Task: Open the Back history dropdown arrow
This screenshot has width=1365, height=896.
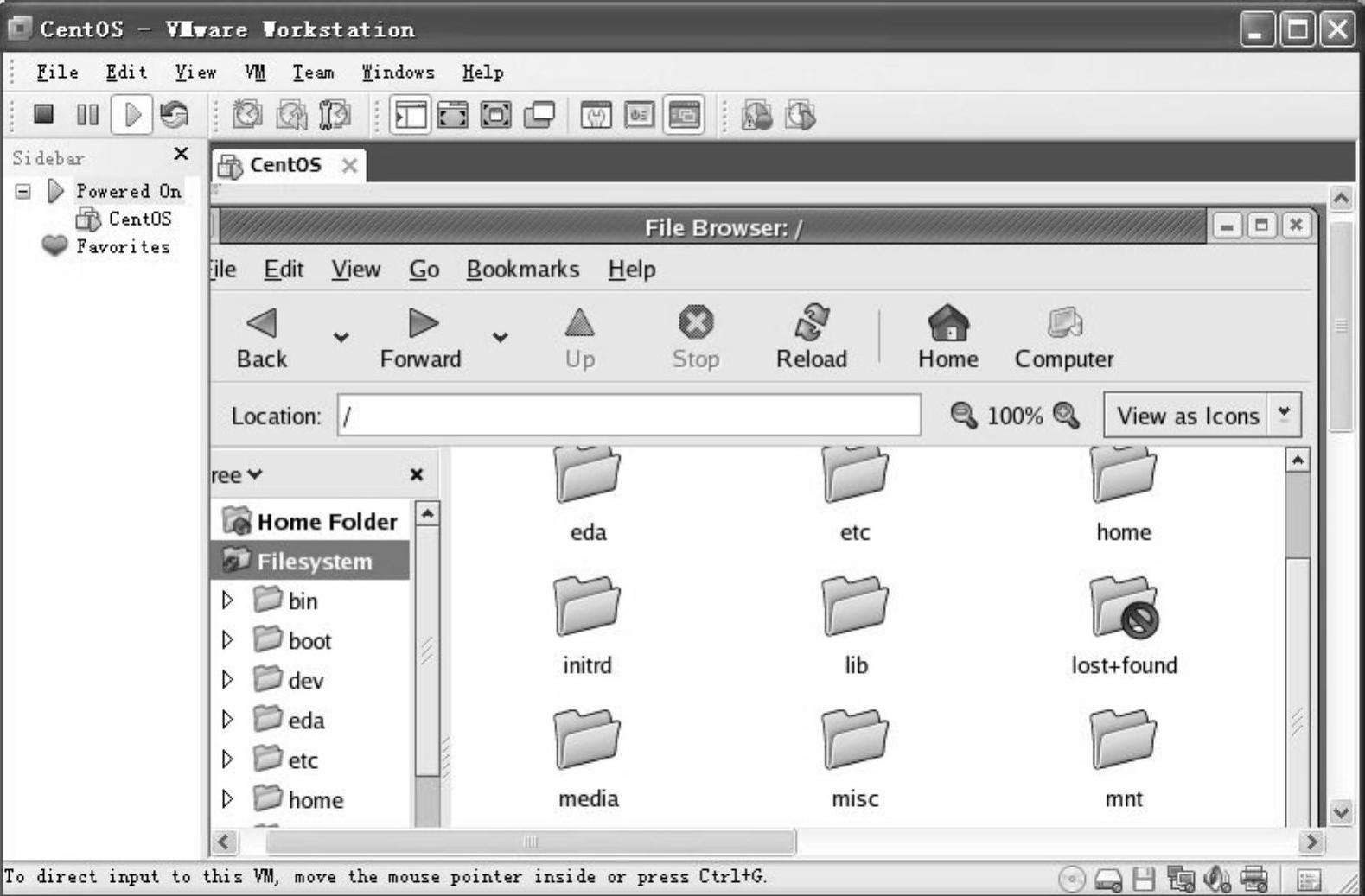Action: (x=341, y=337)
